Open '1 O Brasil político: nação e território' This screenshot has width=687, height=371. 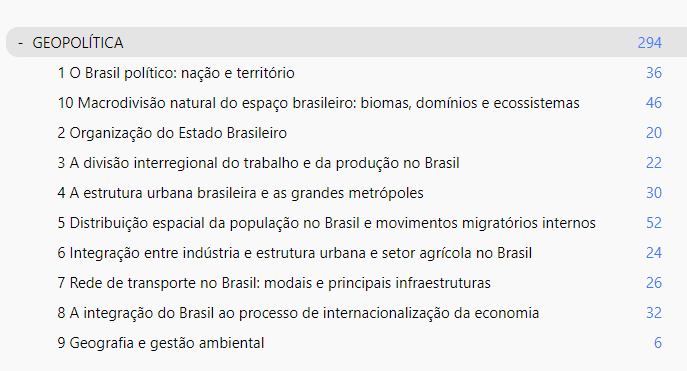coord(176,73)
